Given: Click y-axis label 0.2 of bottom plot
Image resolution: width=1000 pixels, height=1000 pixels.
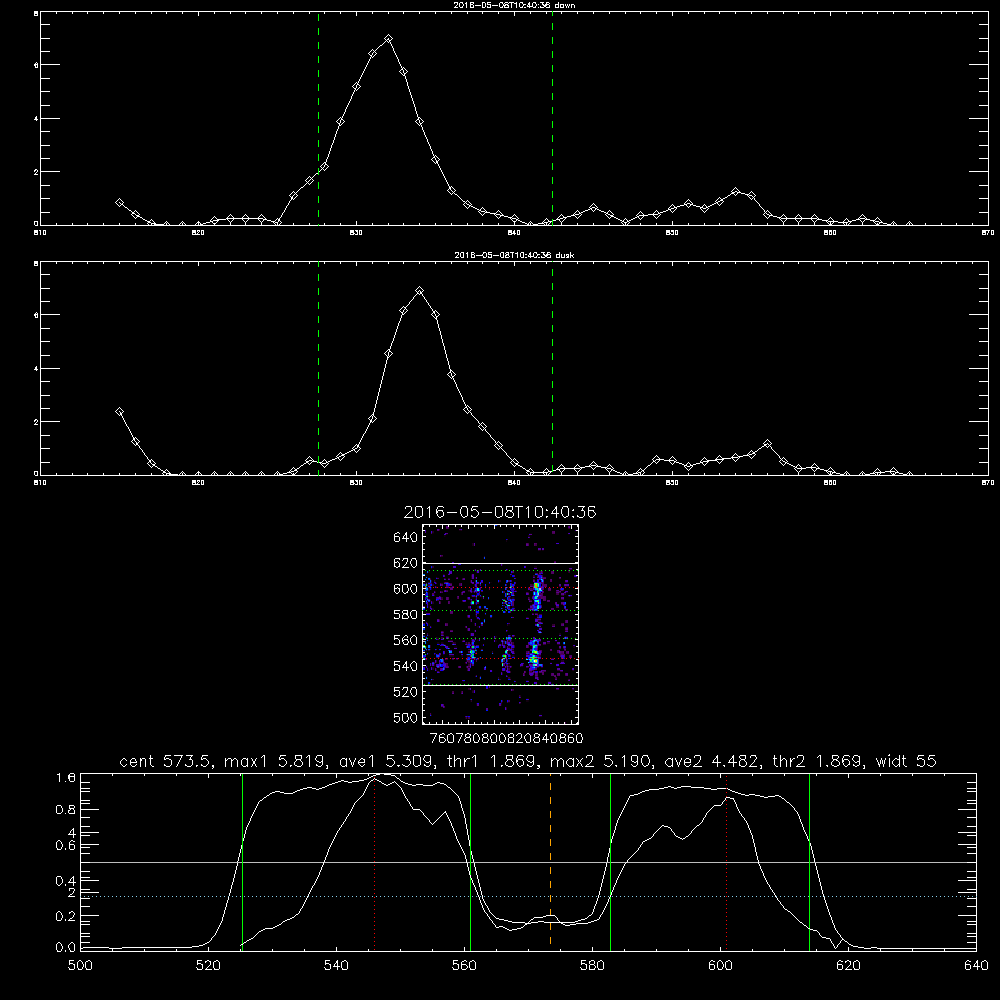Looking at the screenshot, I should point(66,916).
